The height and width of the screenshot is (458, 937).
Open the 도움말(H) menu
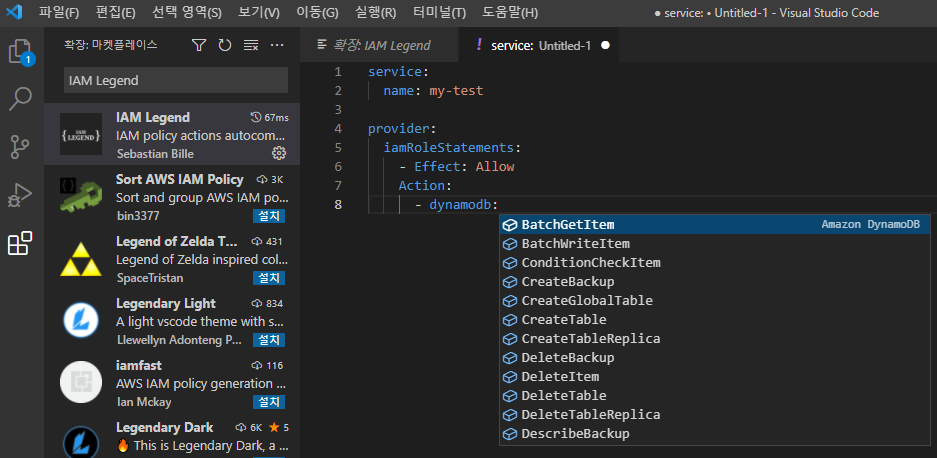tap(510, 13)
